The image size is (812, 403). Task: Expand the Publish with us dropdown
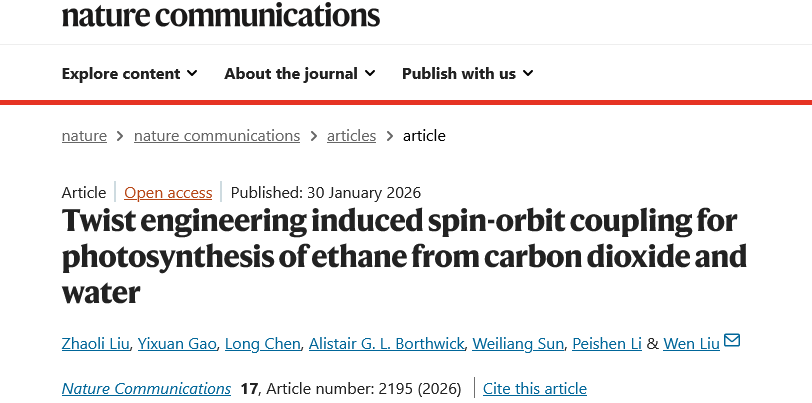[x=468, y=74]
